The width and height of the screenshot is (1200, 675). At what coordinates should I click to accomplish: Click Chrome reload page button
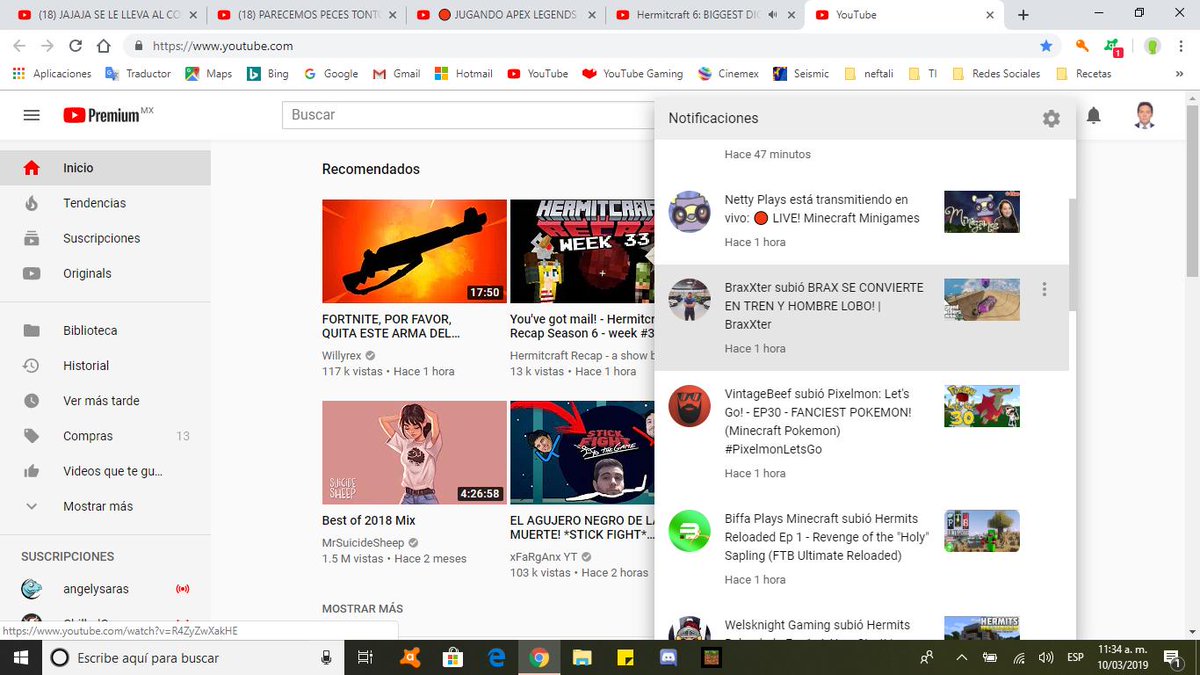pyautogui.click(x=75, y=46)
